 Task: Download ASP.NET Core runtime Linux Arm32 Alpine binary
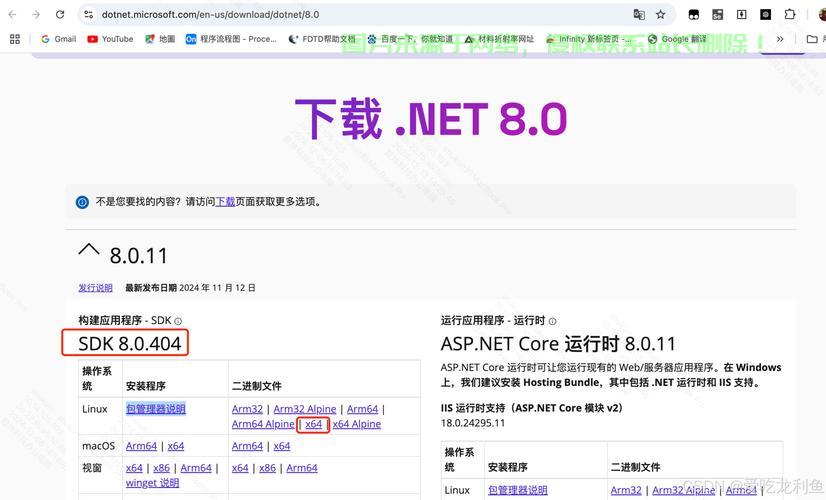(684, 490)
